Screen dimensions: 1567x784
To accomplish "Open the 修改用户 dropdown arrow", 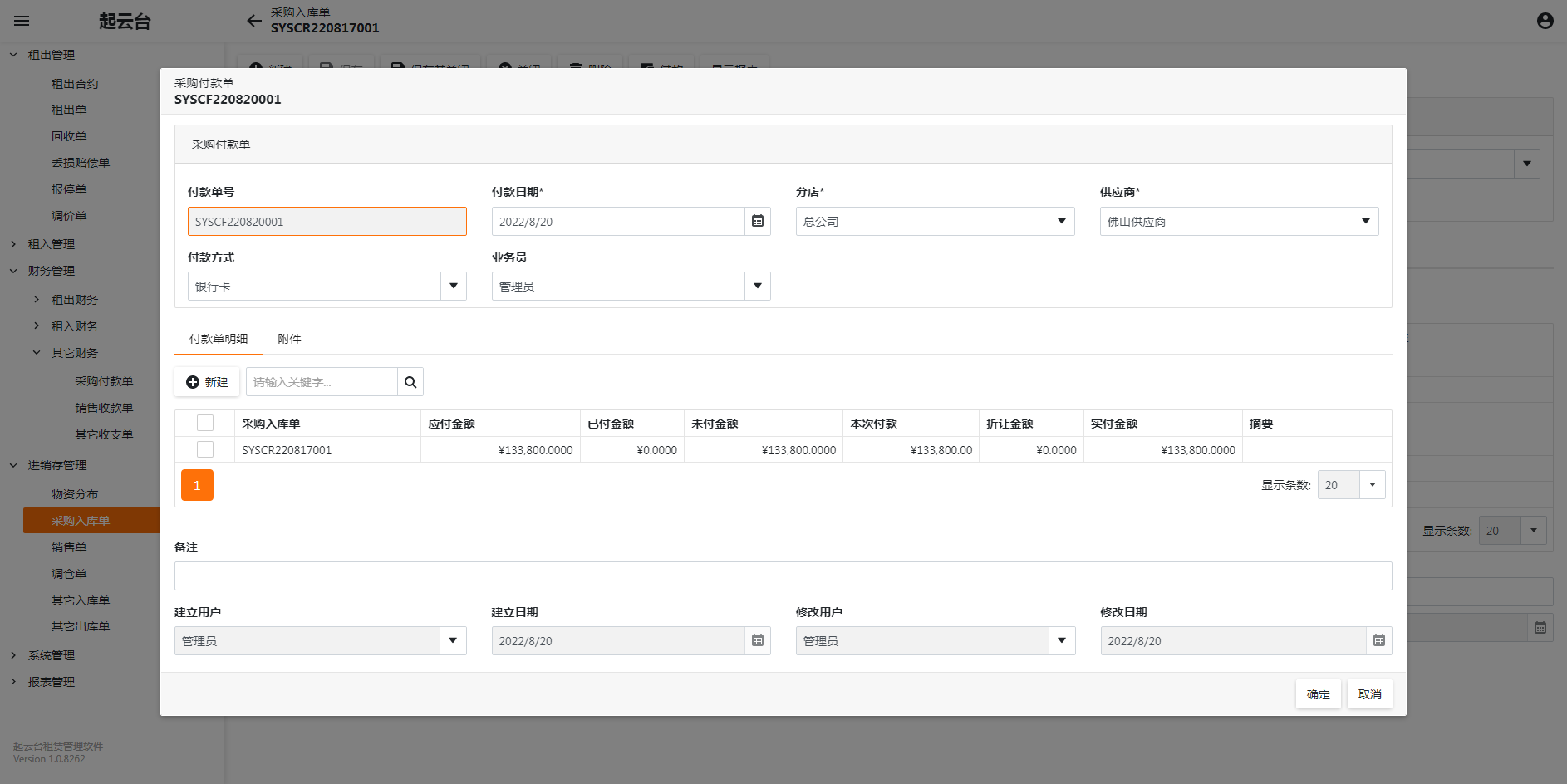I will pyautogui.click(x=1062, y=640).
